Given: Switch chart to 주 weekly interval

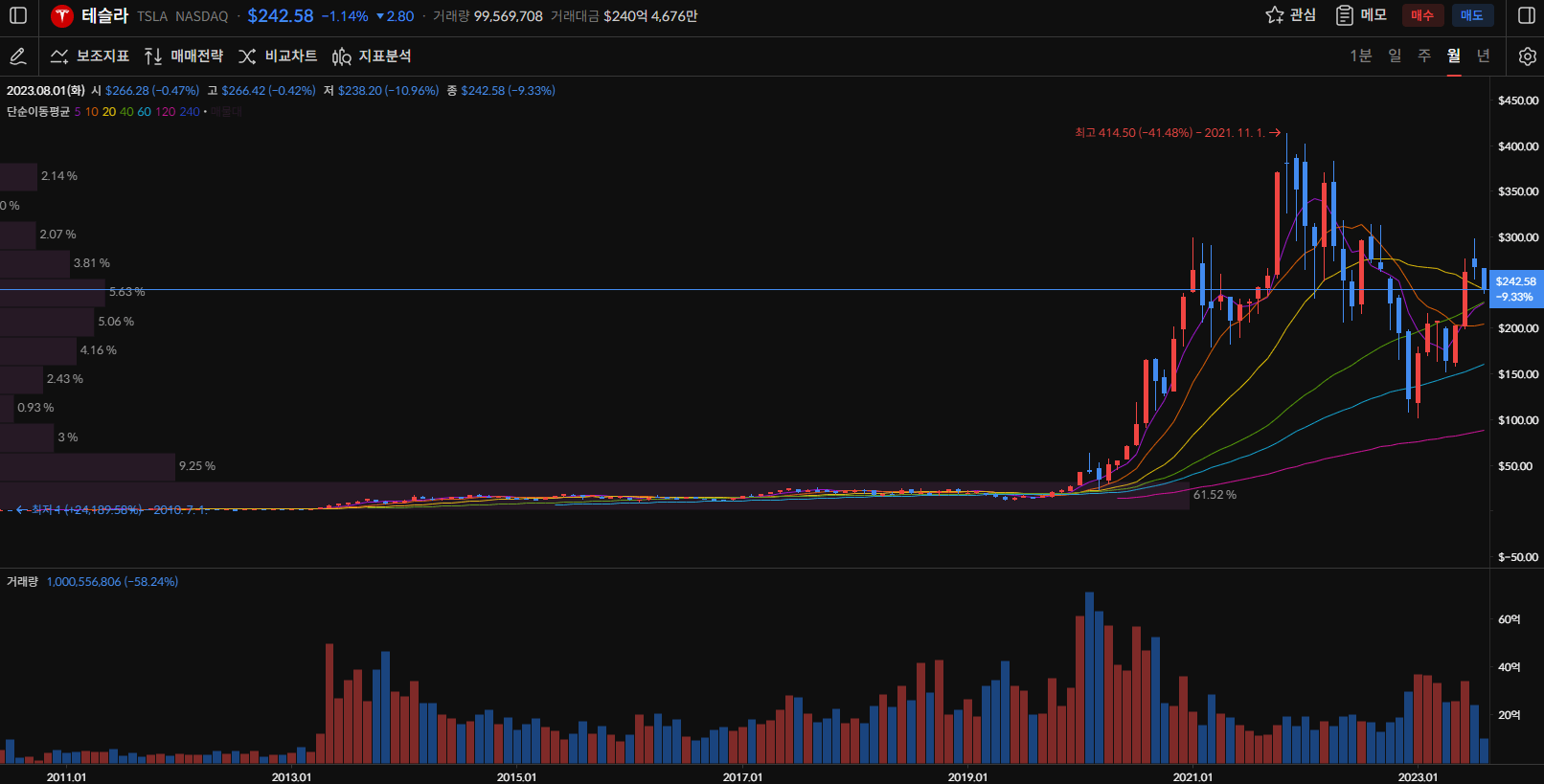Looking at the screenshot, I should coord(1424,56).
